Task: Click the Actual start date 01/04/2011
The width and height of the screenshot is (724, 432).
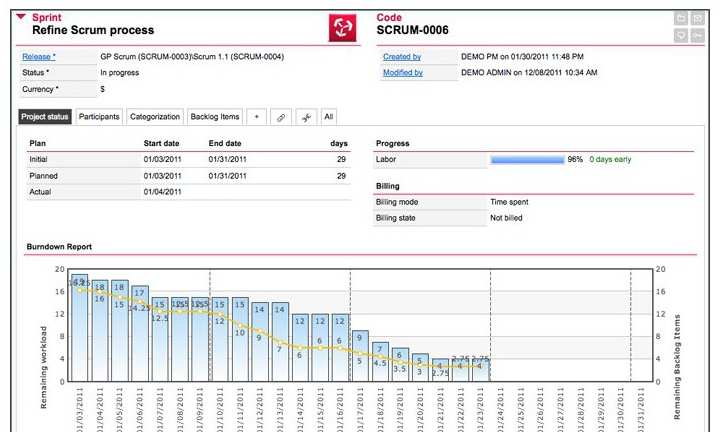Action: [x=163, y=192]
